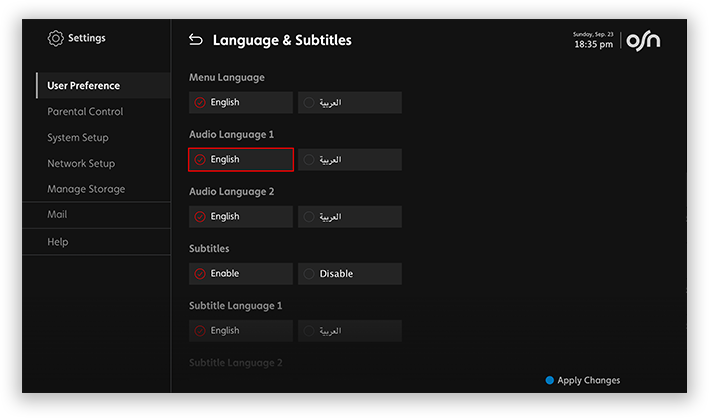Viewport: 709px width, 418px height.
Task: Select Arabic for Menu Language
Action: tap(349, 102)
